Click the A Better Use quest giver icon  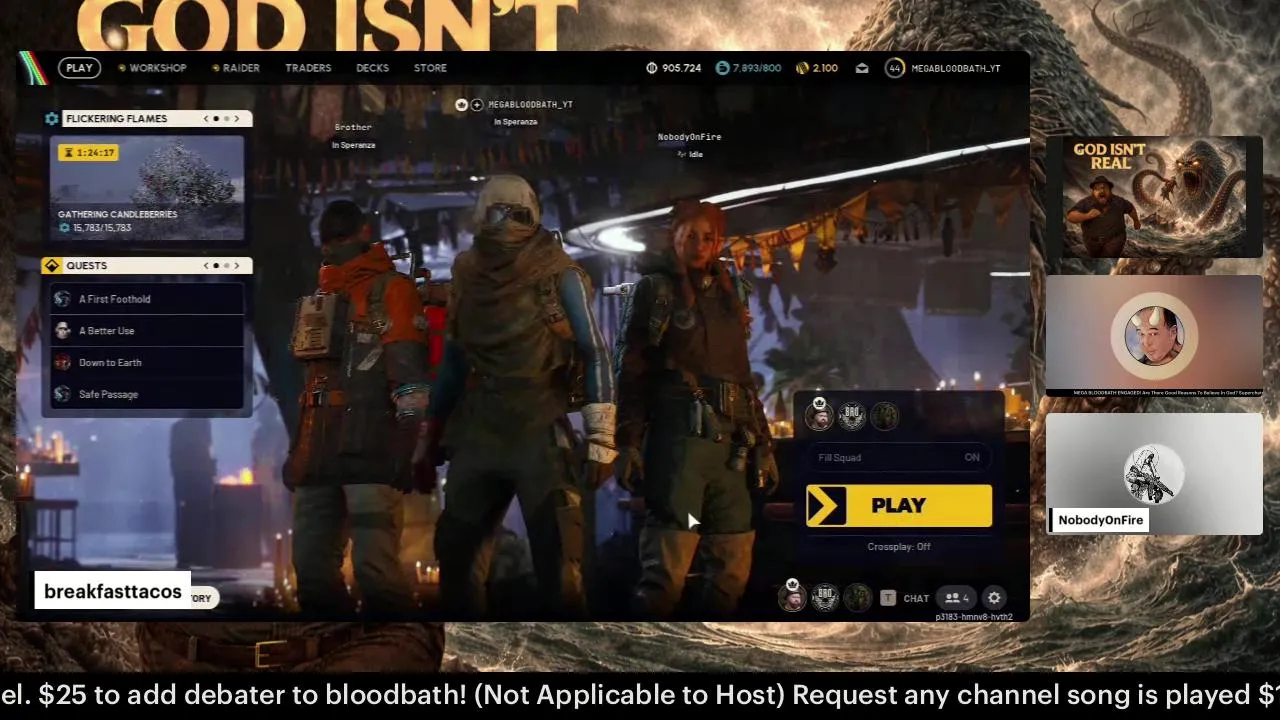62,331
